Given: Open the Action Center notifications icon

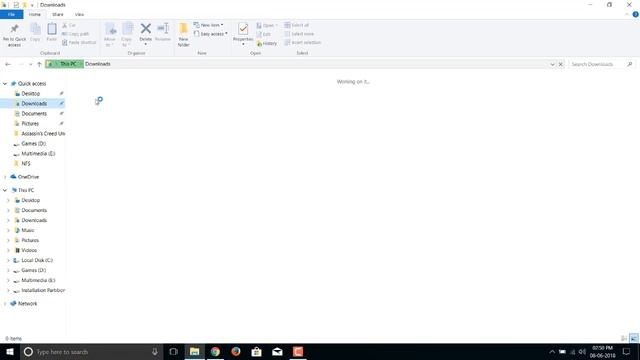Looking at the screenshot, I should [x=627, y=351].
